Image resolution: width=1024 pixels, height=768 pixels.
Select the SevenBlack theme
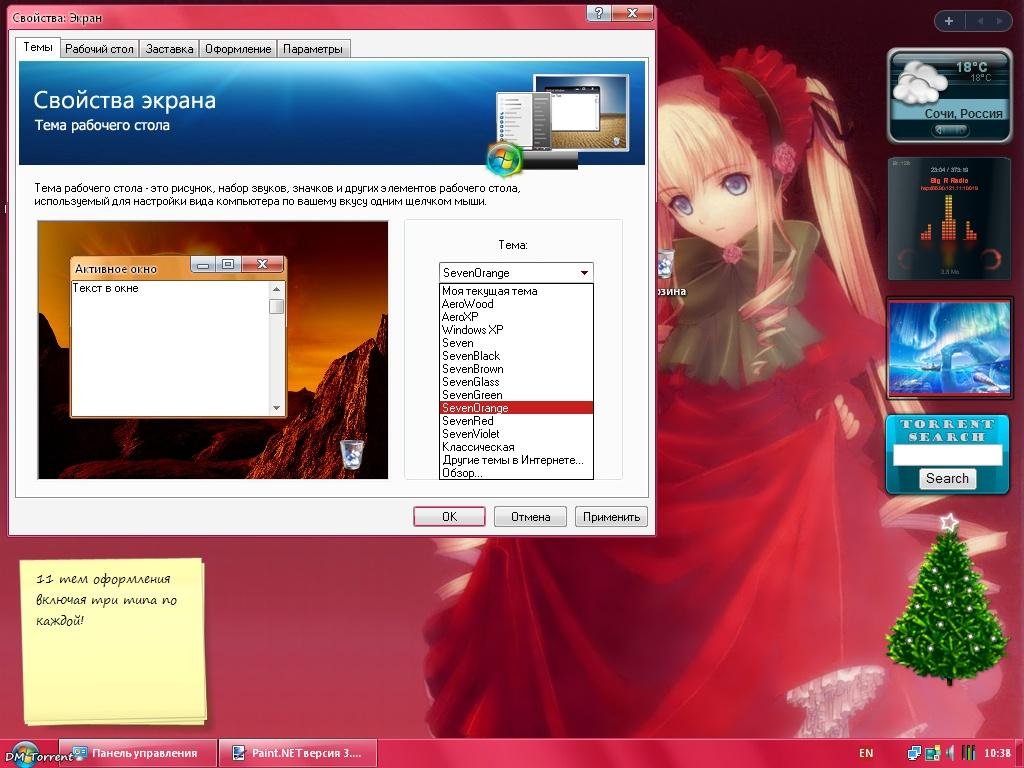pos(516,357)
